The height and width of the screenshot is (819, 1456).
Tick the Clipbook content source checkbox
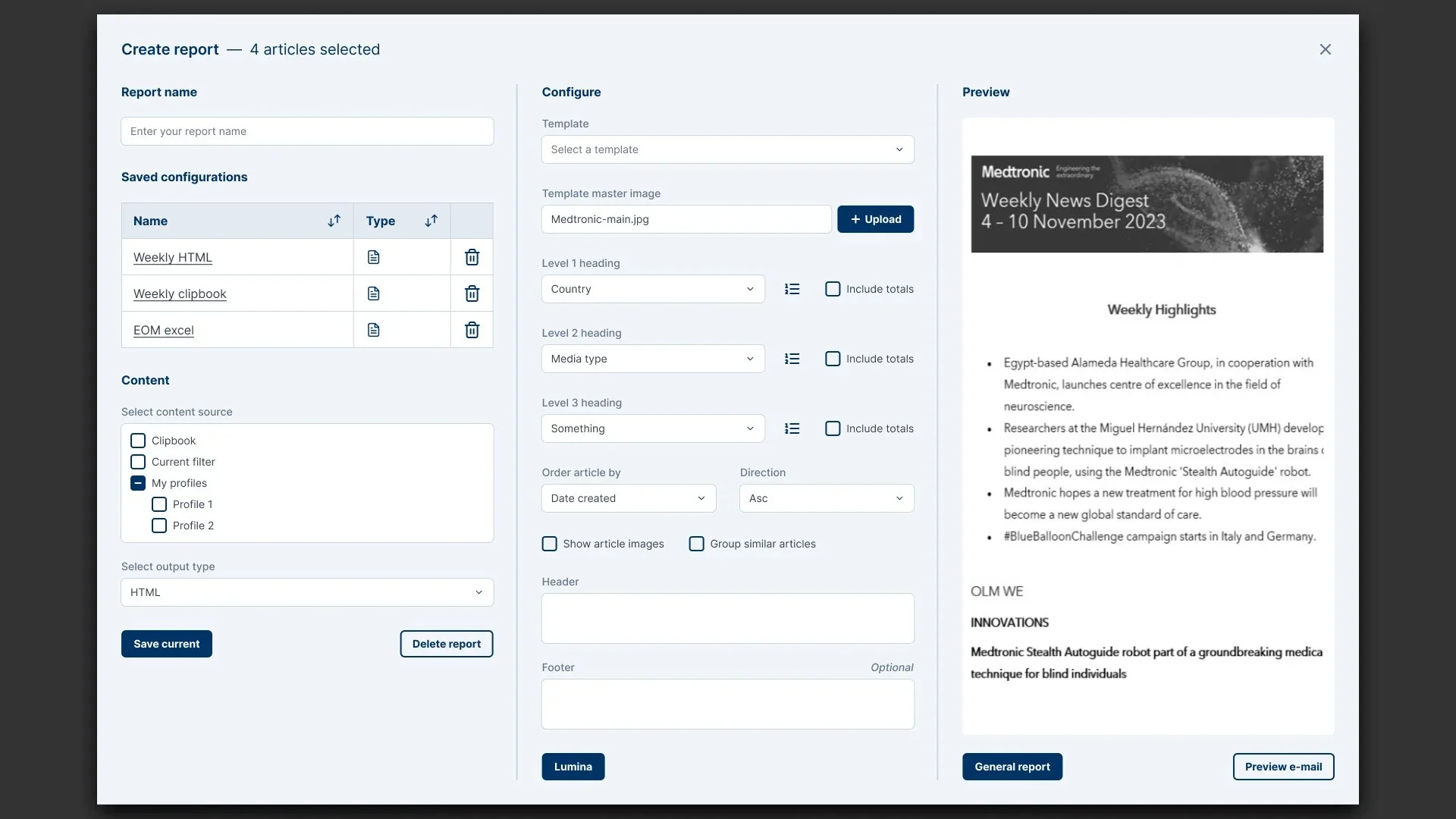[138, 441]
